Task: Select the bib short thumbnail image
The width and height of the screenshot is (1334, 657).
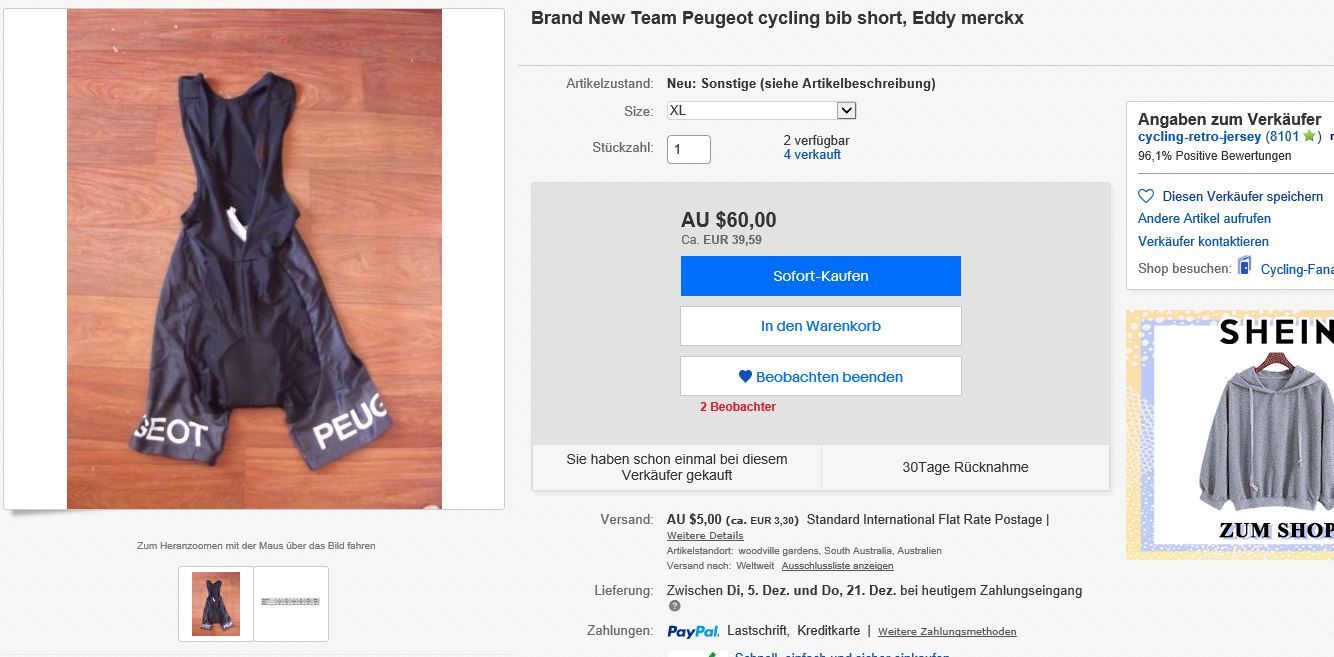Action: coord(216,603)
